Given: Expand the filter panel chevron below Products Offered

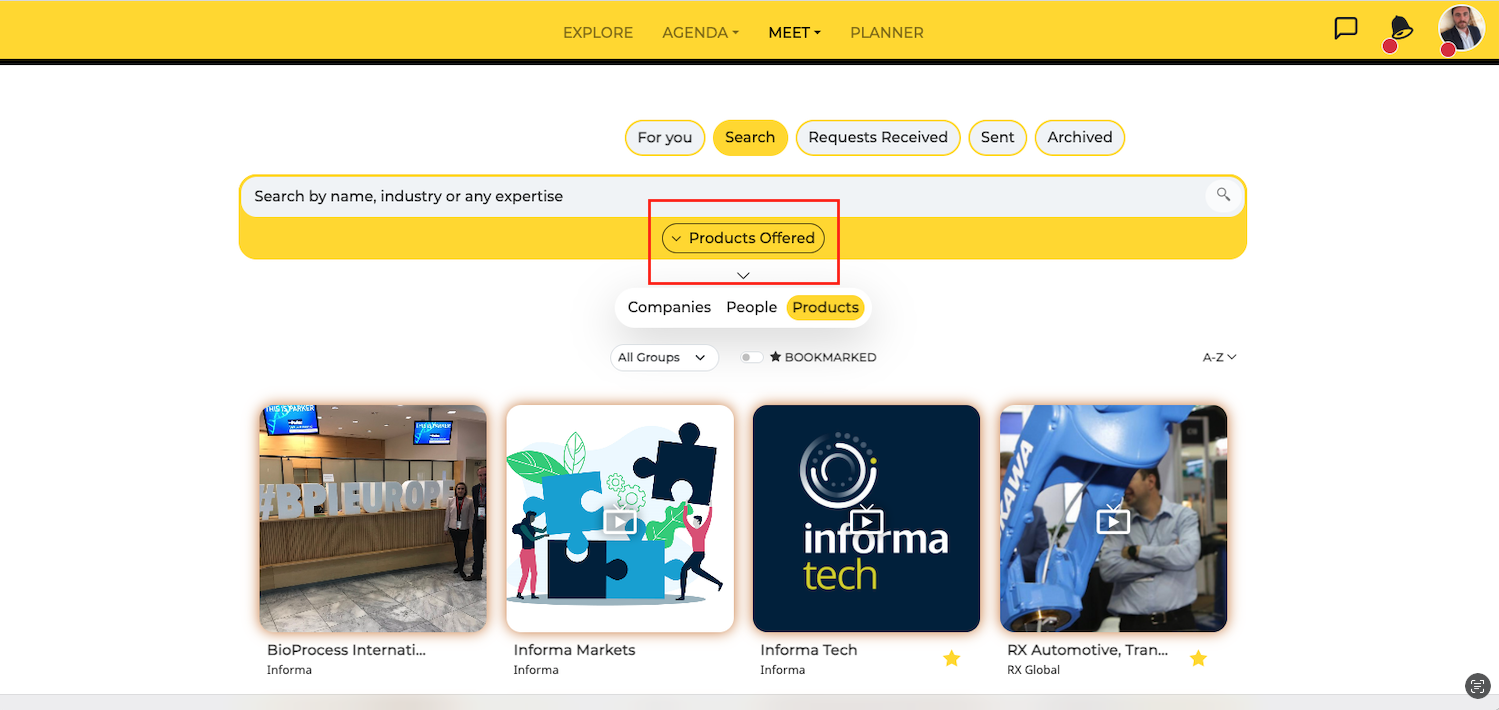Looking at the screenshot, I should pyautogui.click(x=743, y=275).
